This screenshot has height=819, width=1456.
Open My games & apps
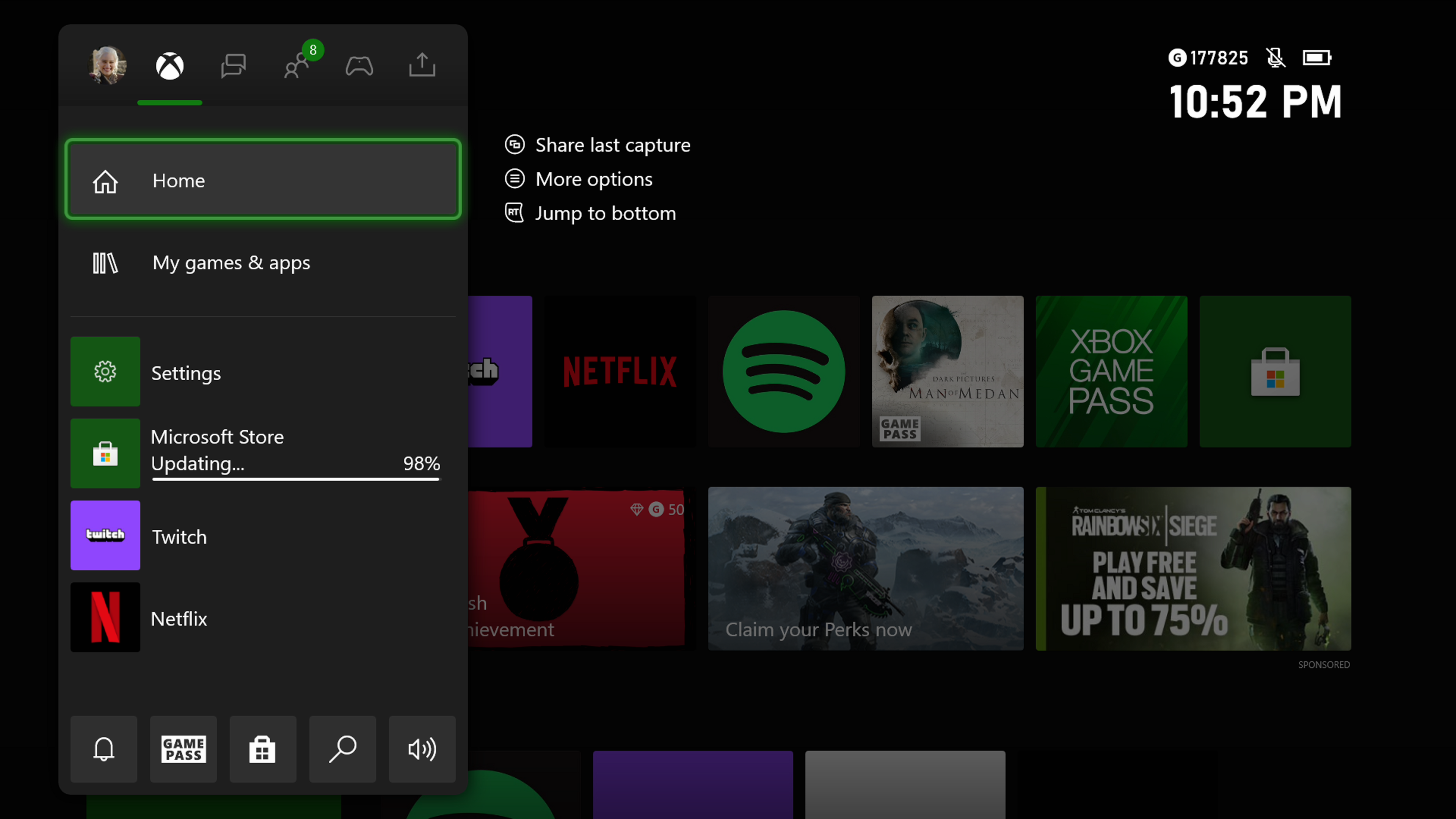[x=263, y=263]
